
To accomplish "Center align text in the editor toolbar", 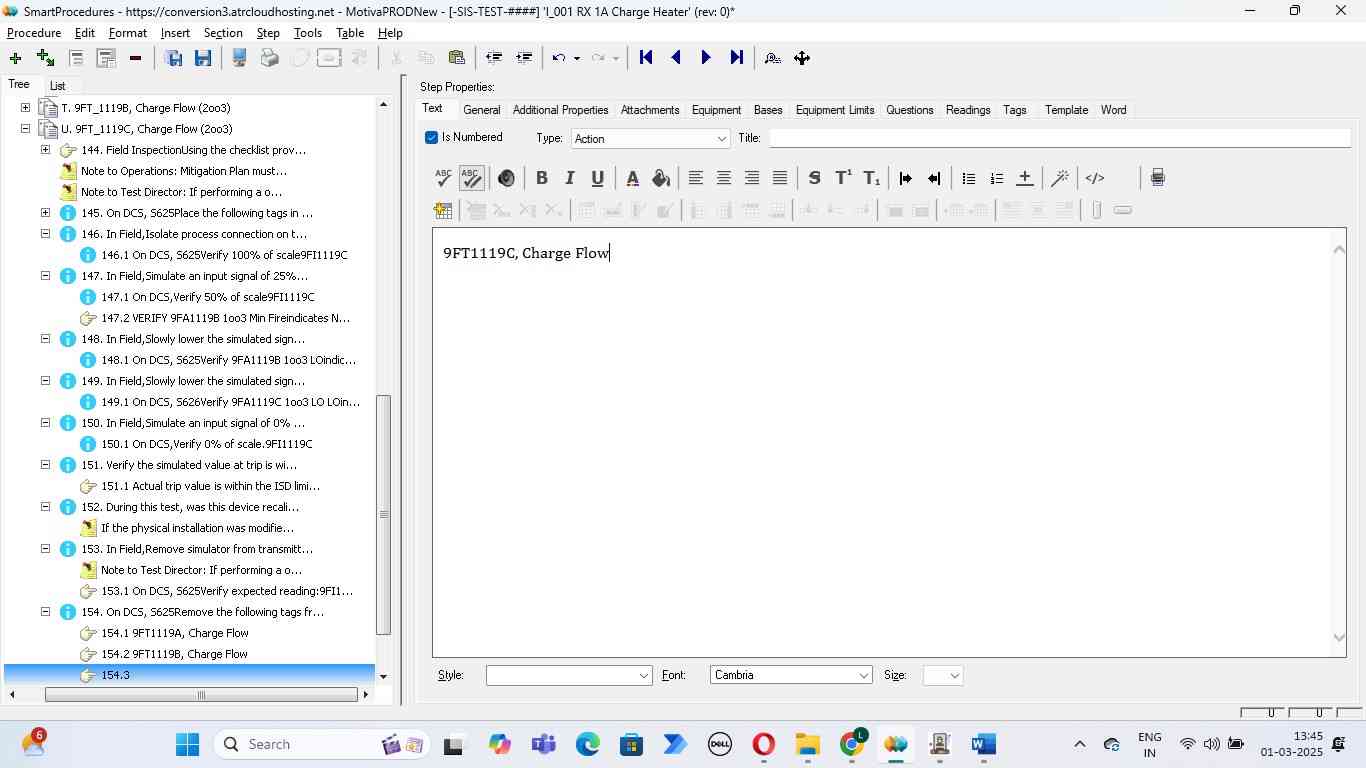I will (x=724, y=178).
